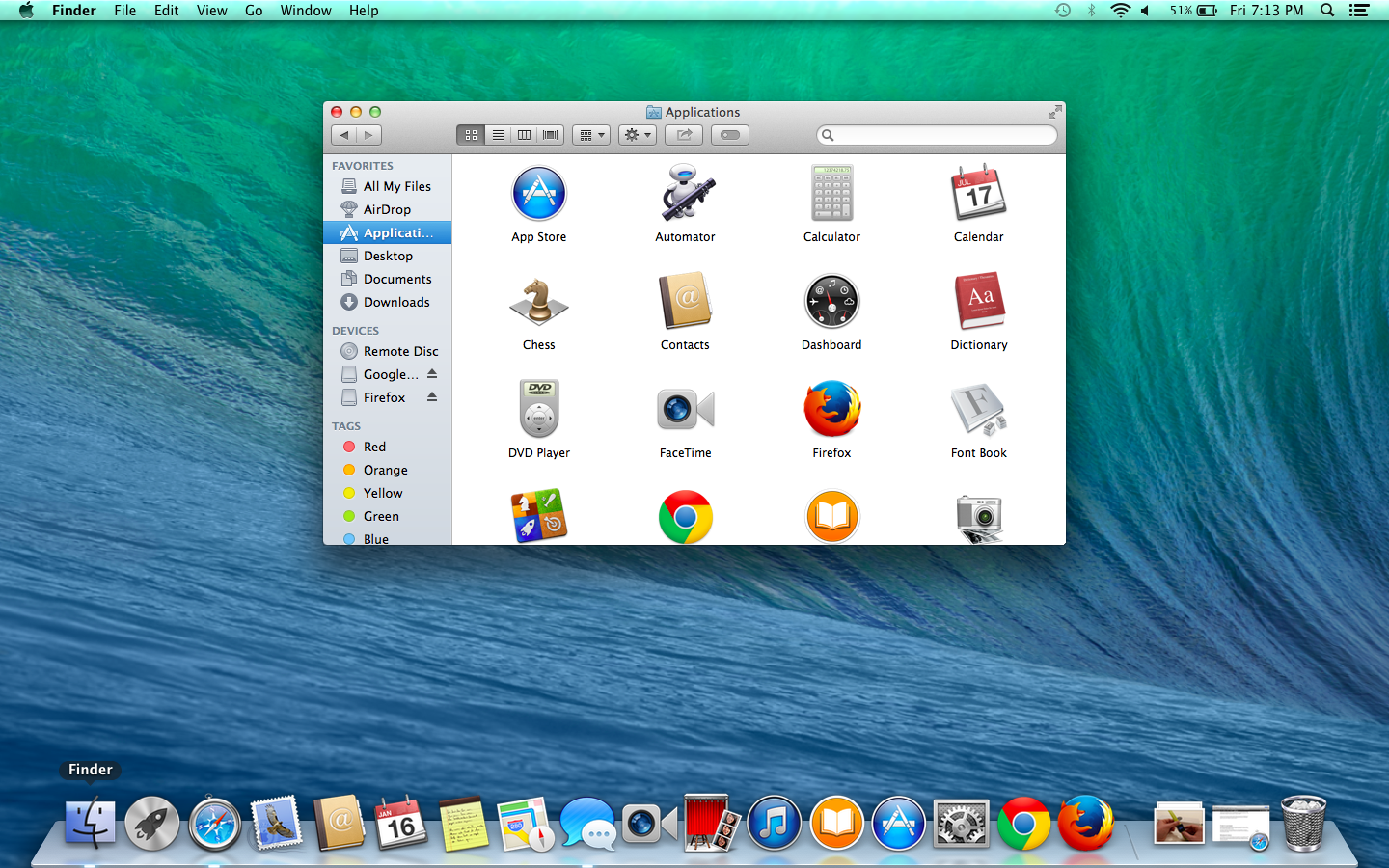Select the Calendar app in Finder window

tap(979, 193)
